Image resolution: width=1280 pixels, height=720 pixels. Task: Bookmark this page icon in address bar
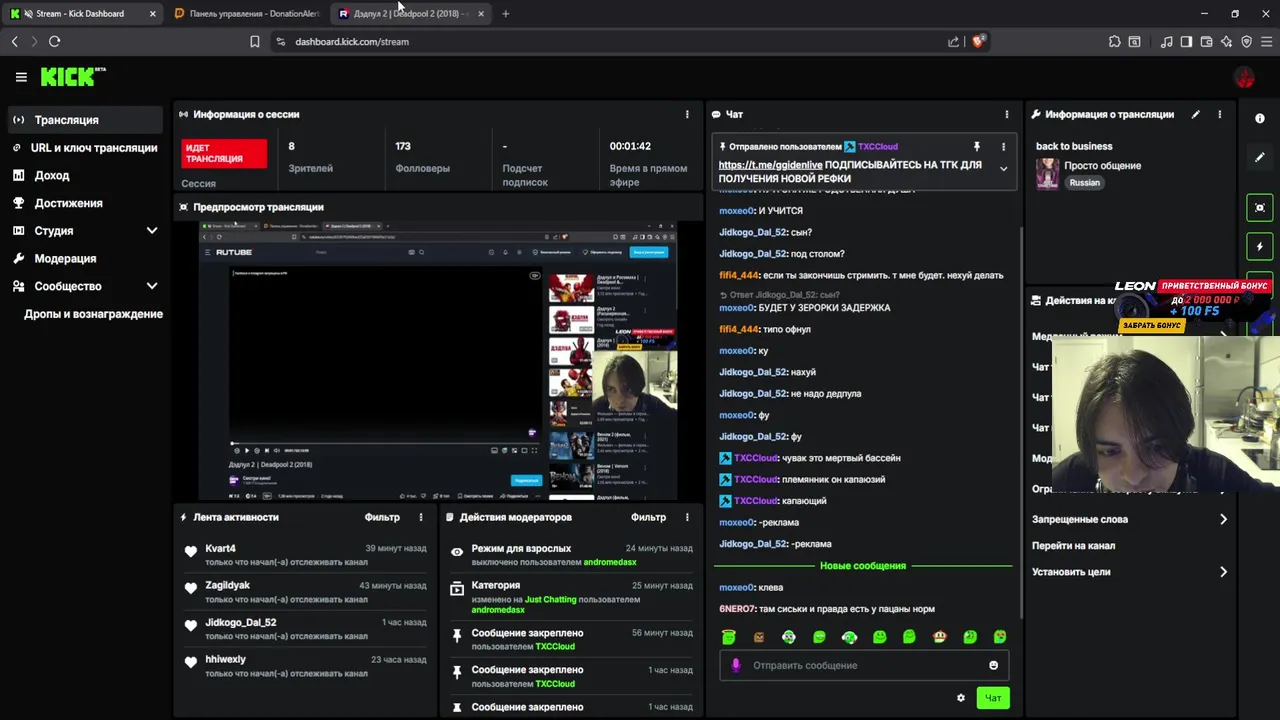point(255,41)
